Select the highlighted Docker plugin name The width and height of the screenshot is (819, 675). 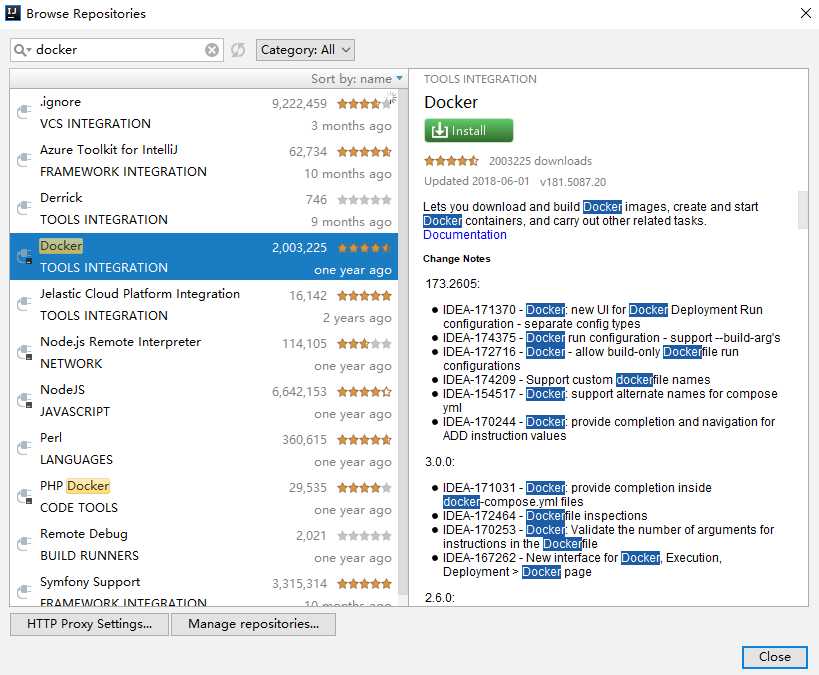[61, 246]
